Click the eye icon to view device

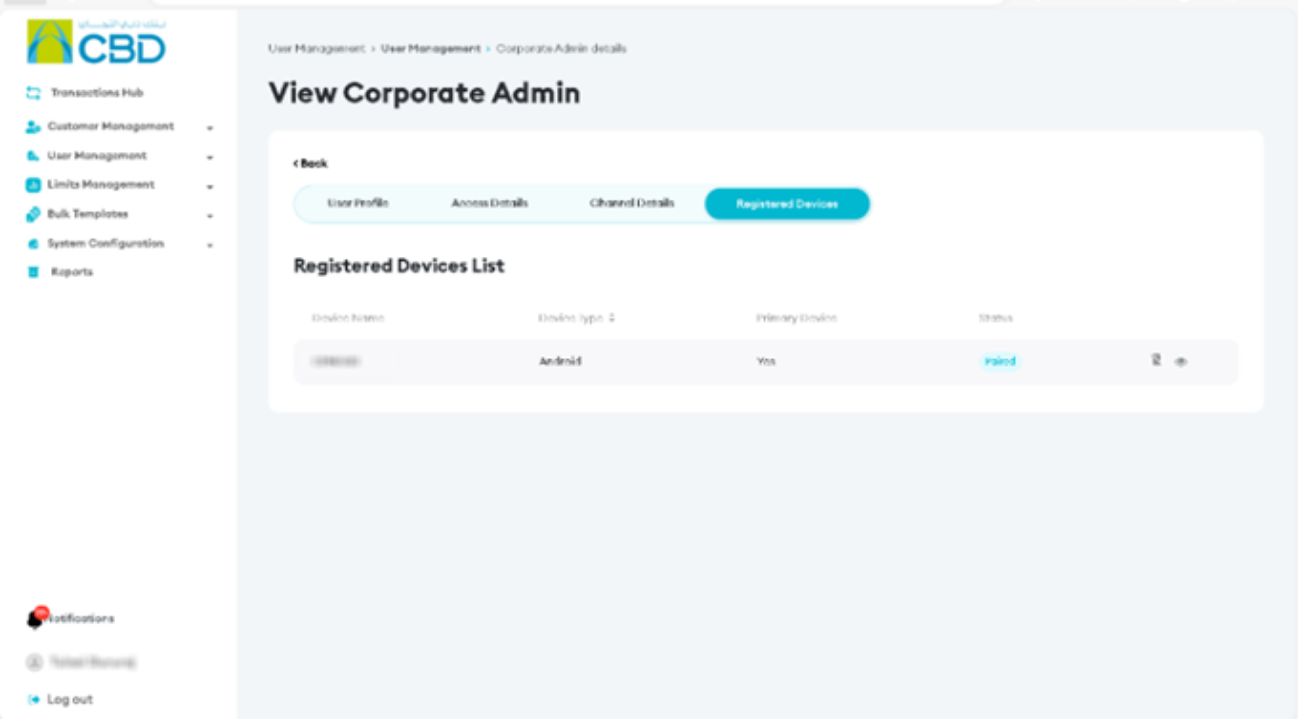coord(1180,362)
